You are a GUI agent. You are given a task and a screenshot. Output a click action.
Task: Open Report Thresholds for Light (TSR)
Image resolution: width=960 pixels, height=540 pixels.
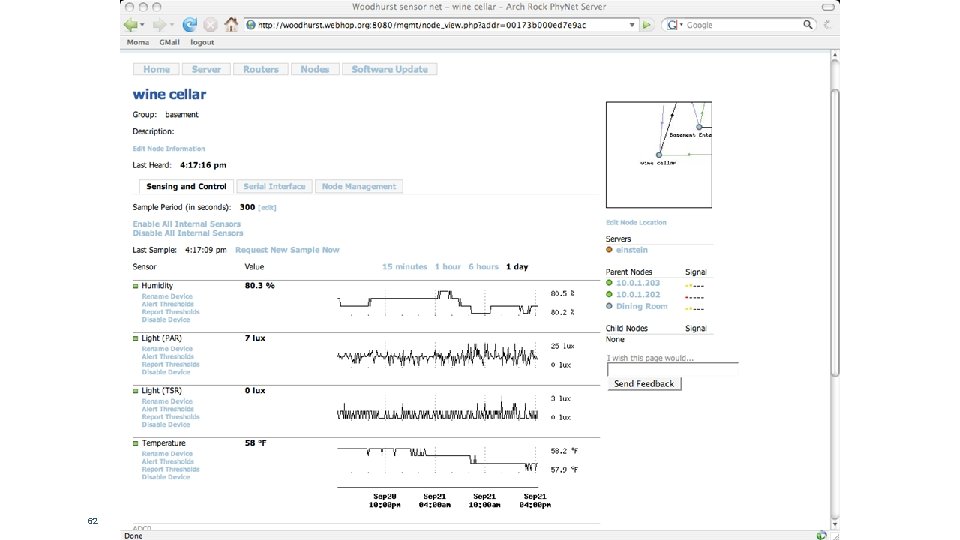click(x=171, y=417)
